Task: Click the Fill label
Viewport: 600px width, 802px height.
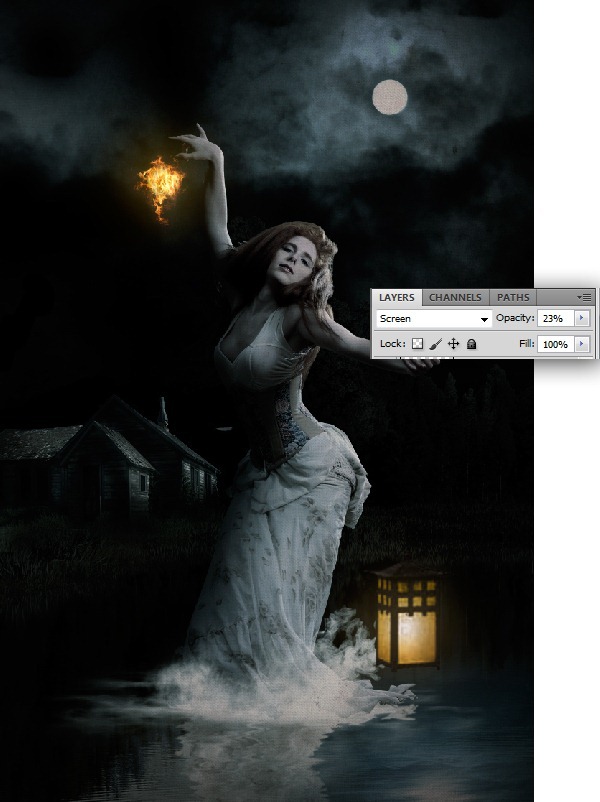Action: coord(526,344)
